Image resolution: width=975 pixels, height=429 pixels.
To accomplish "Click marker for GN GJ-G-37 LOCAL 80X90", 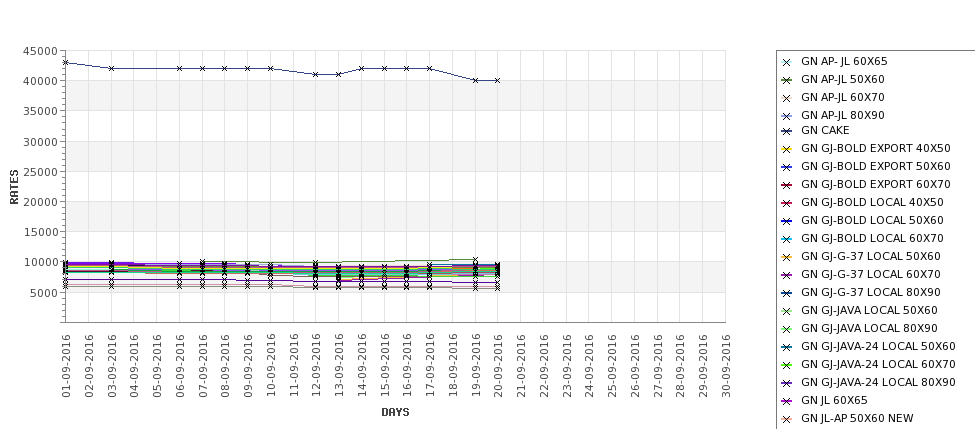I will click(x=787, y=293).
